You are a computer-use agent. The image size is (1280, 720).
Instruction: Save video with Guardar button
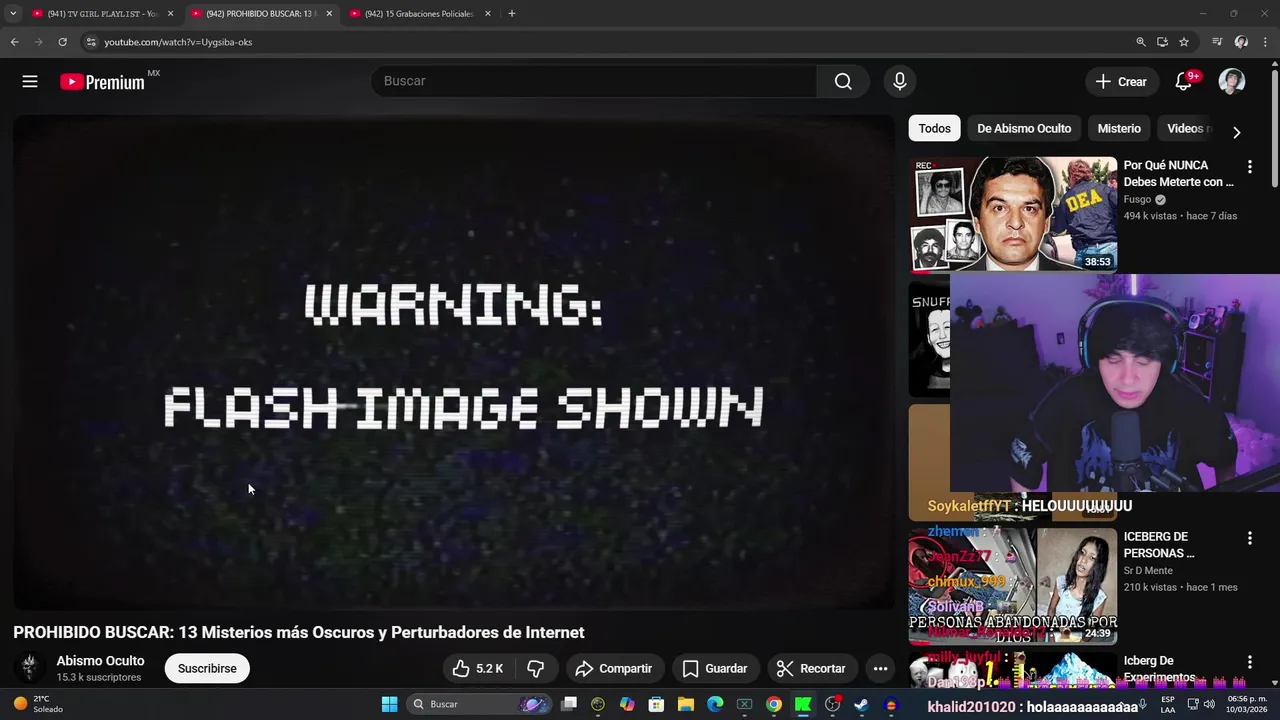point(715,668)
